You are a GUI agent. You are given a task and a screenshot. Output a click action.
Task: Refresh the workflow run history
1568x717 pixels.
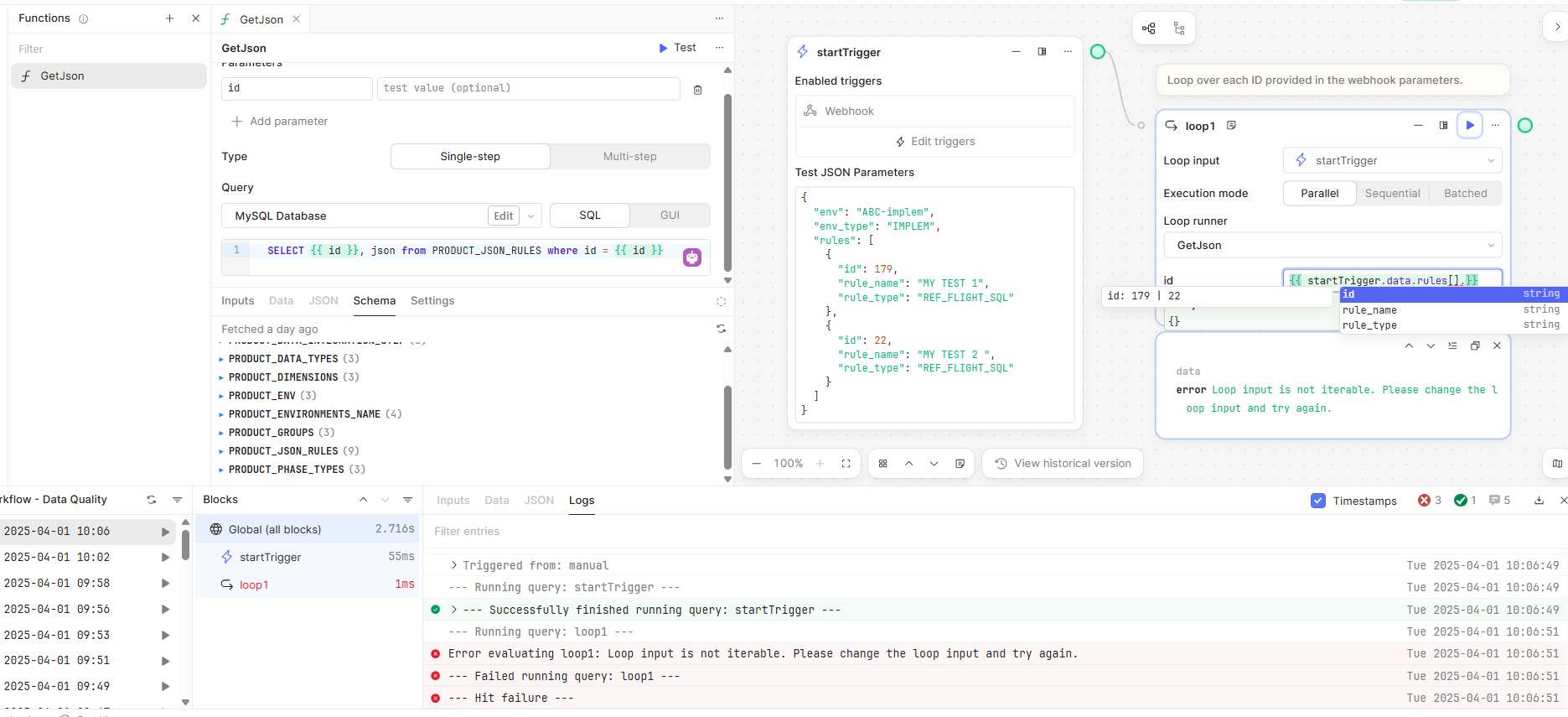[152, 500]
